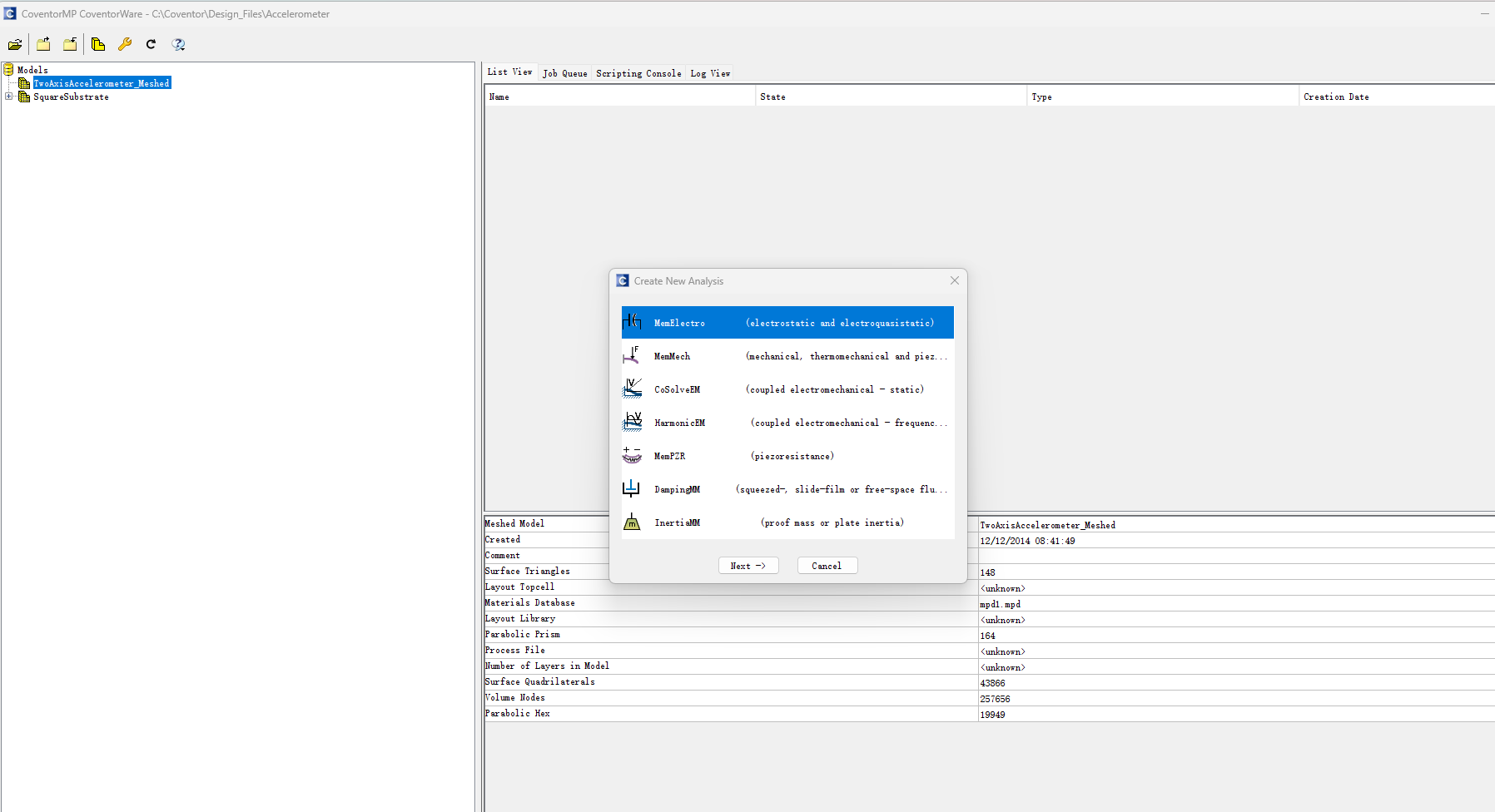Viewport: 1495px width, 812px height.
Task: Click the Layout Topcell property label
Action: point(520,587)
